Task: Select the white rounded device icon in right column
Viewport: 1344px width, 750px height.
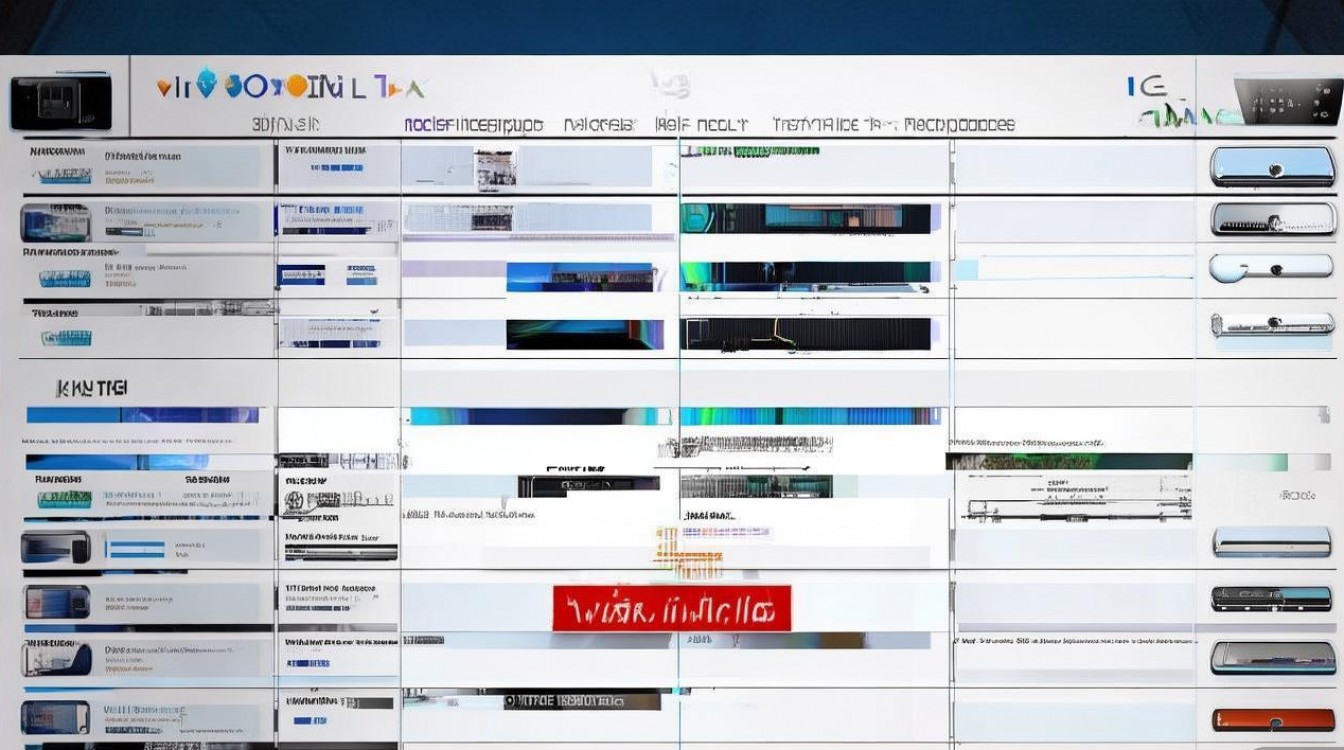Action: [x=1272, y=268]
